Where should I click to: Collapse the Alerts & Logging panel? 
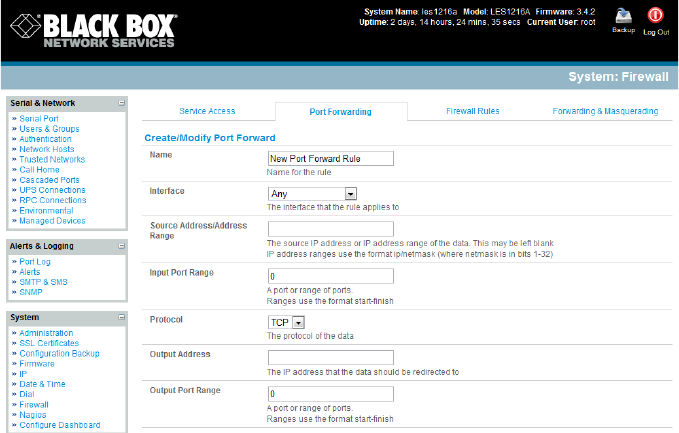pos(121,245)
